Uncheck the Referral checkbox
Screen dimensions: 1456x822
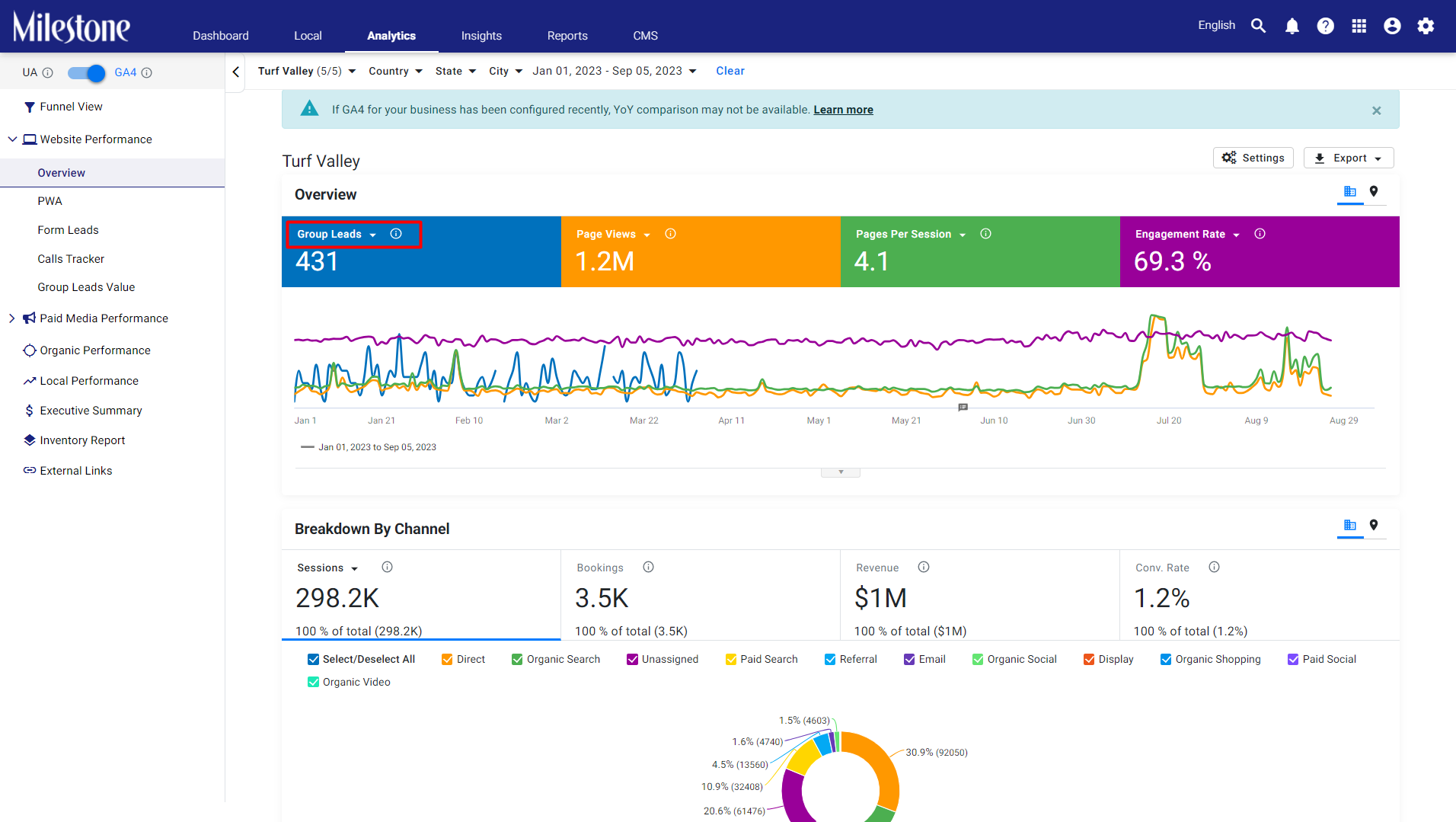831,660
